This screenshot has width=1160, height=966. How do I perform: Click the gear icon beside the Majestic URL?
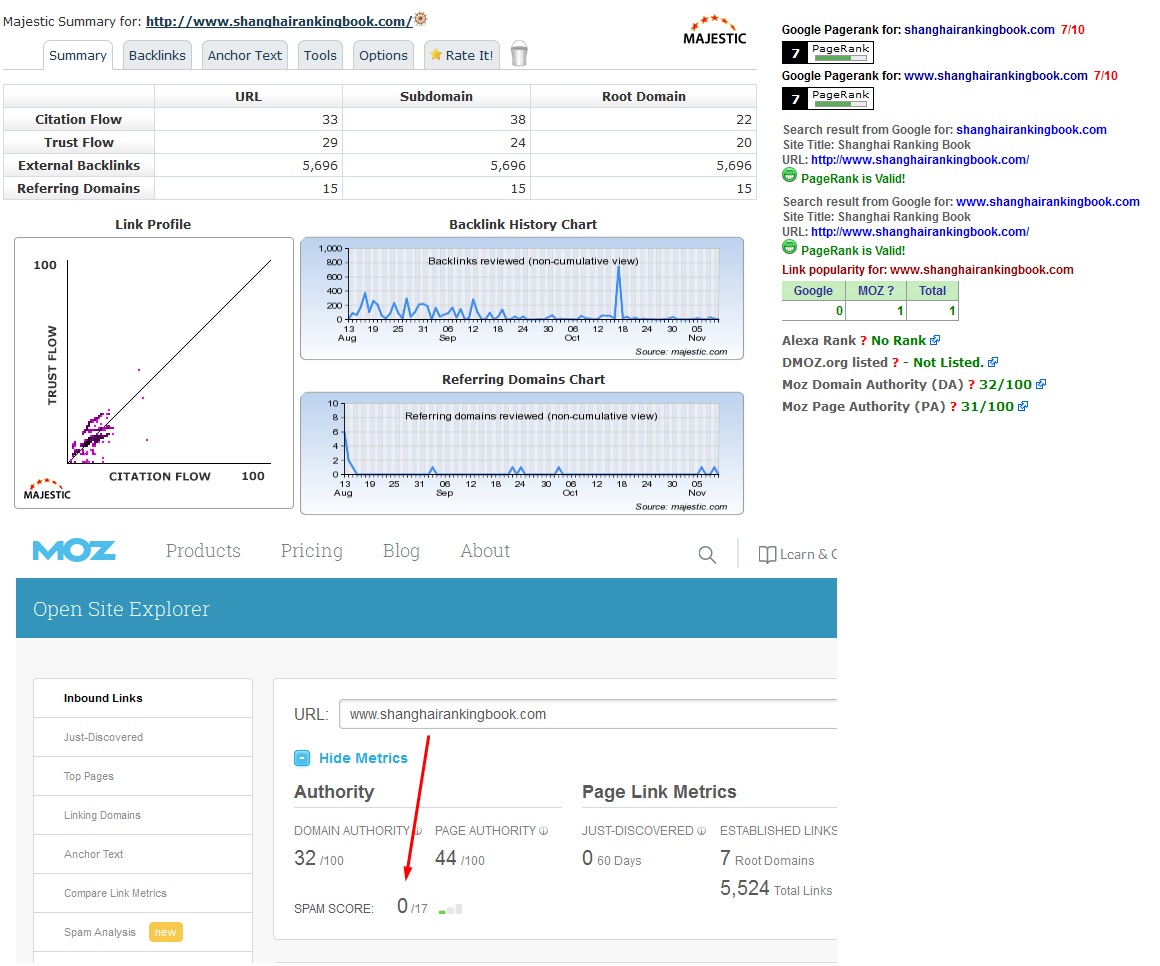421,19
